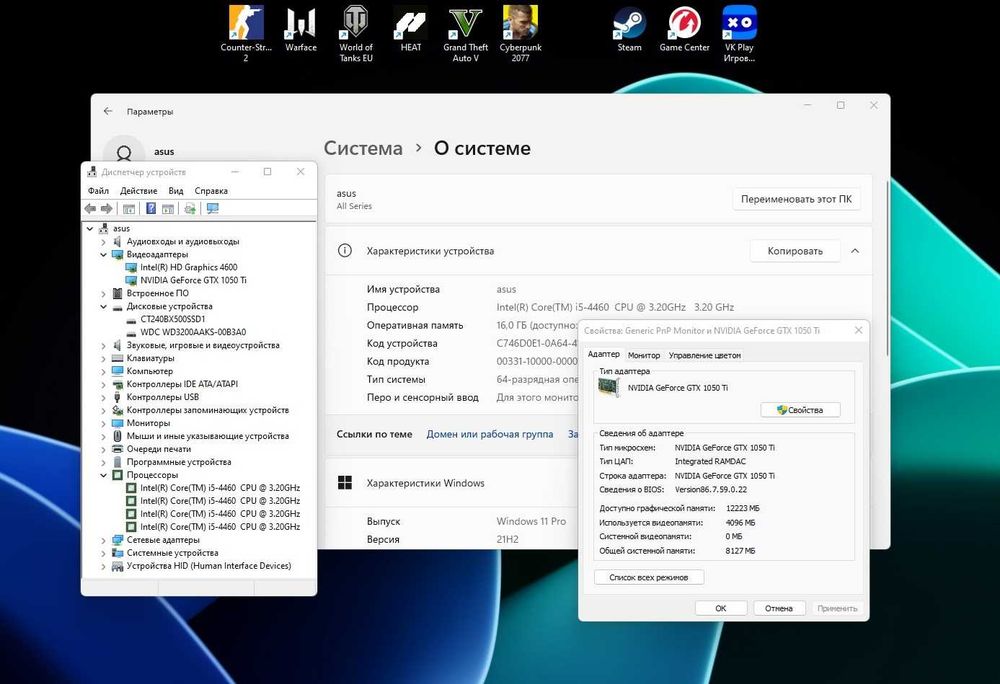Viewport: 1000px width, 684px height.
Task: Click update driver toolbar icon
Action: (x=190, y=208)
